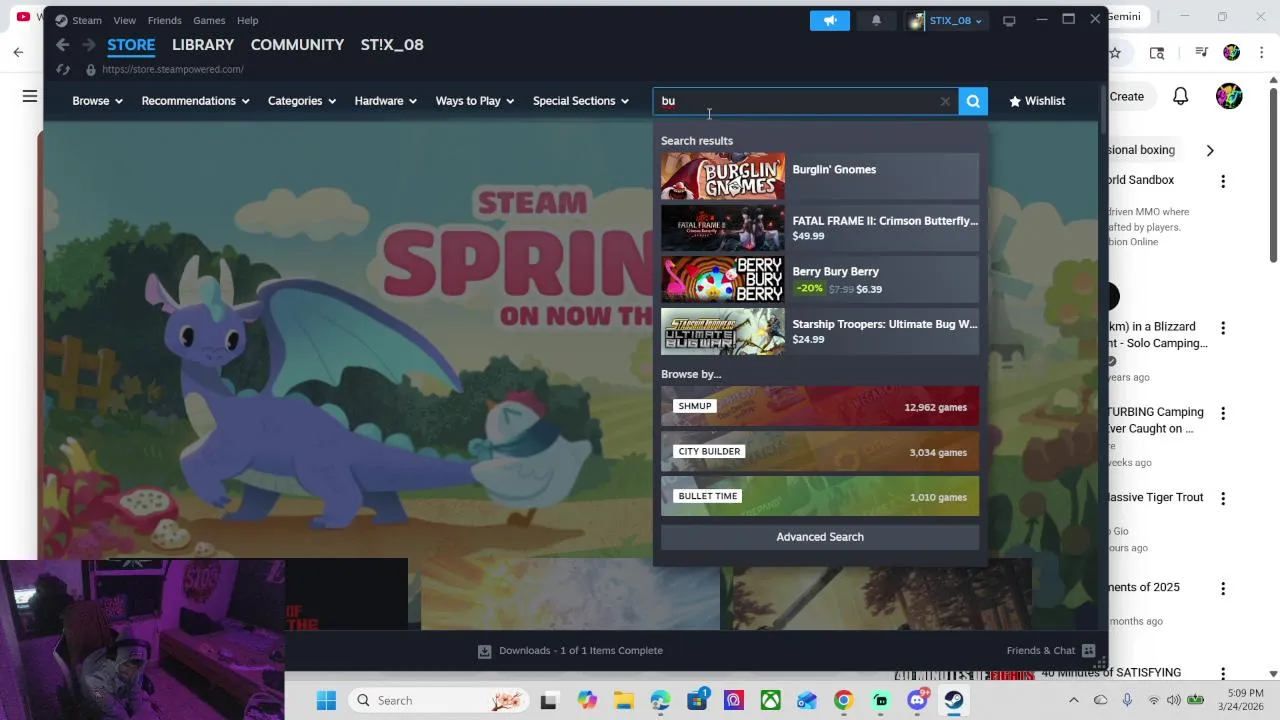1280x720 pixels.
Task: Expand the Special Sections dropdown
Action: pos(581,101)
